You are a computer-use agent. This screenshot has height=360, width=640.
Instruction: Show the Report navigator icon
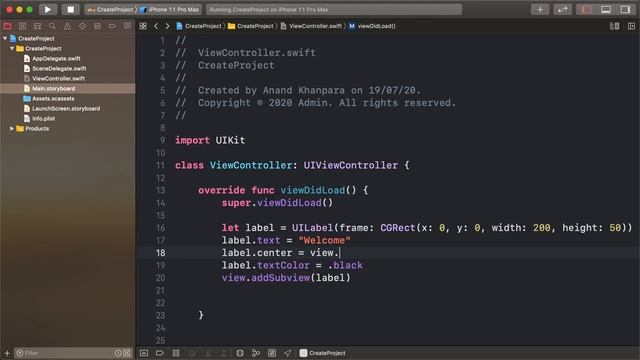127,26
